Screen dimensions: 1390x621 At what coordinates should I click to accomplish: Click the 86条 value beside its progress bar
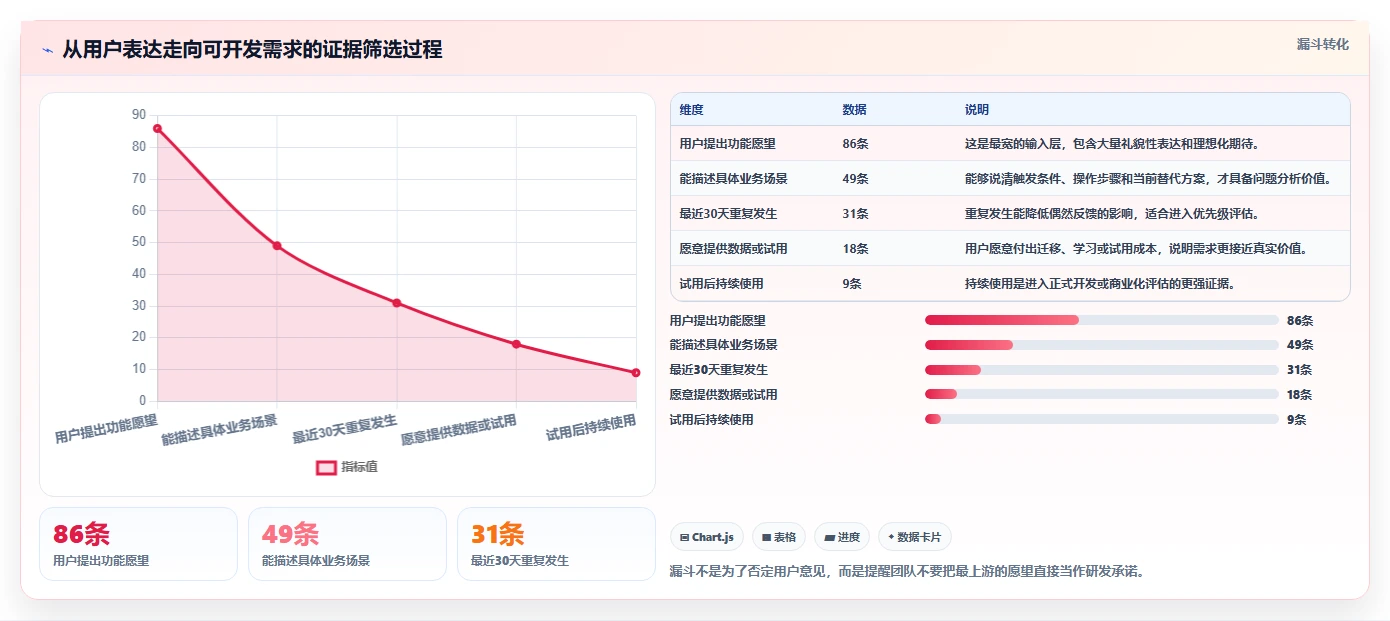coord(1300,321)
